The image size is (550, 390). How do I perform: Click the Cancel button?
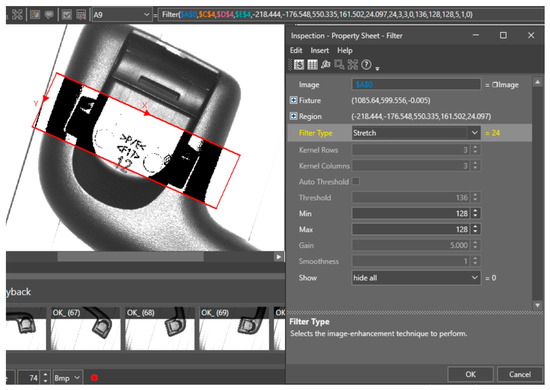[520, 374]
